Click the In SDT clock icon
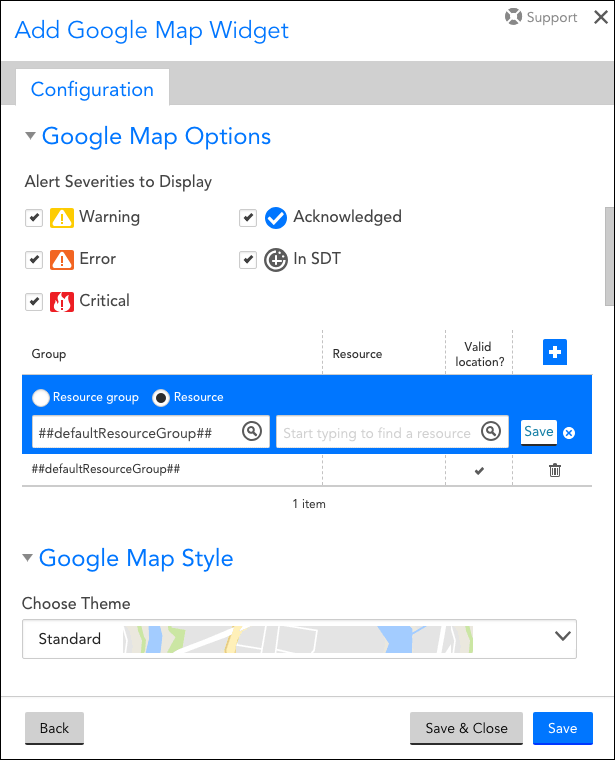Image resolution: width=615 pixels, height=760 pixels. [276, 260]
